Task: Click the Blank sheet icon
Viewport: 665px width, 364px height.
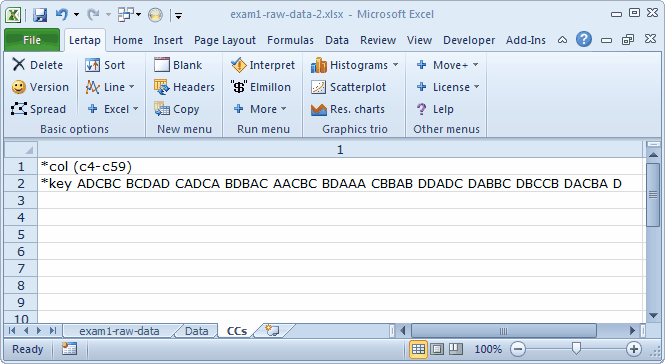Action: [x=162, y=64]
